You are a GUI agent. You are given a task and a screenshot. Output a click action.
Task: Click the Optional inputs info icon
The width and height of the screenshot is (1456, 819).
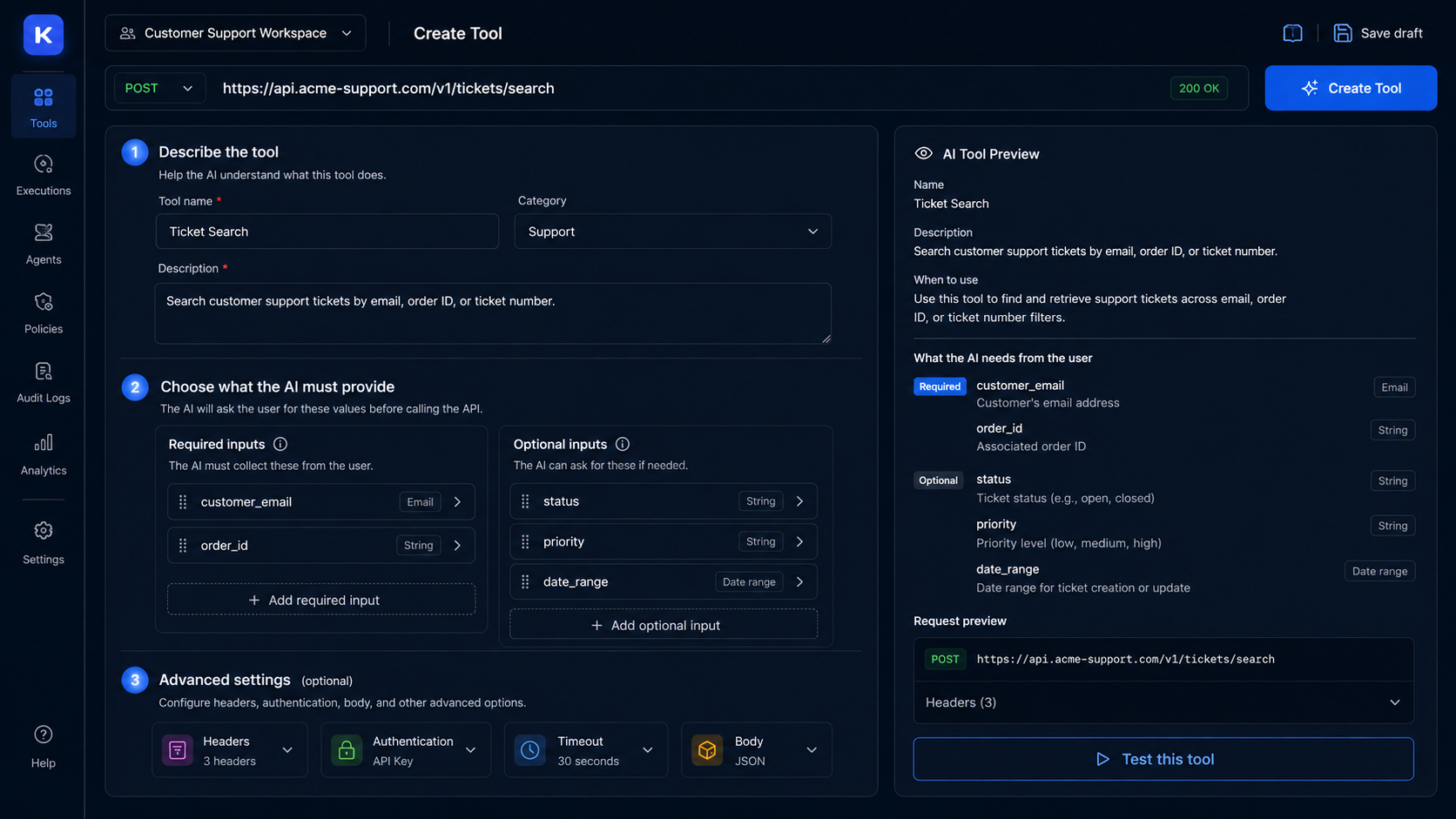coord(623,444)
